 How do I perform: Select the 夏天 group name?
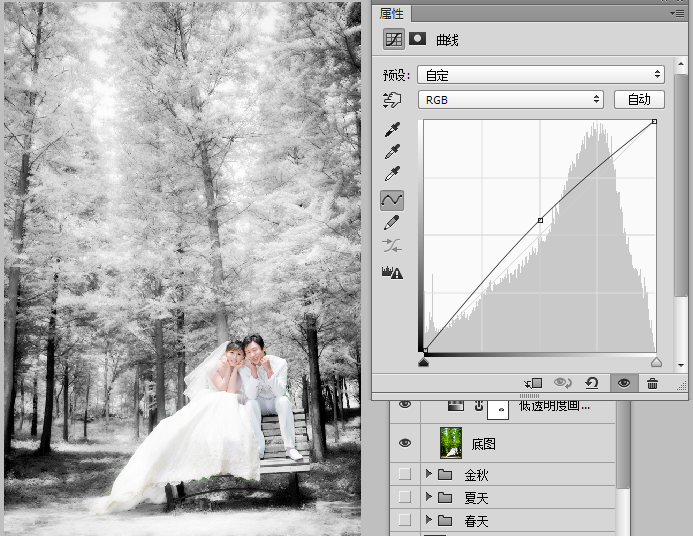[x=476, y=498]
